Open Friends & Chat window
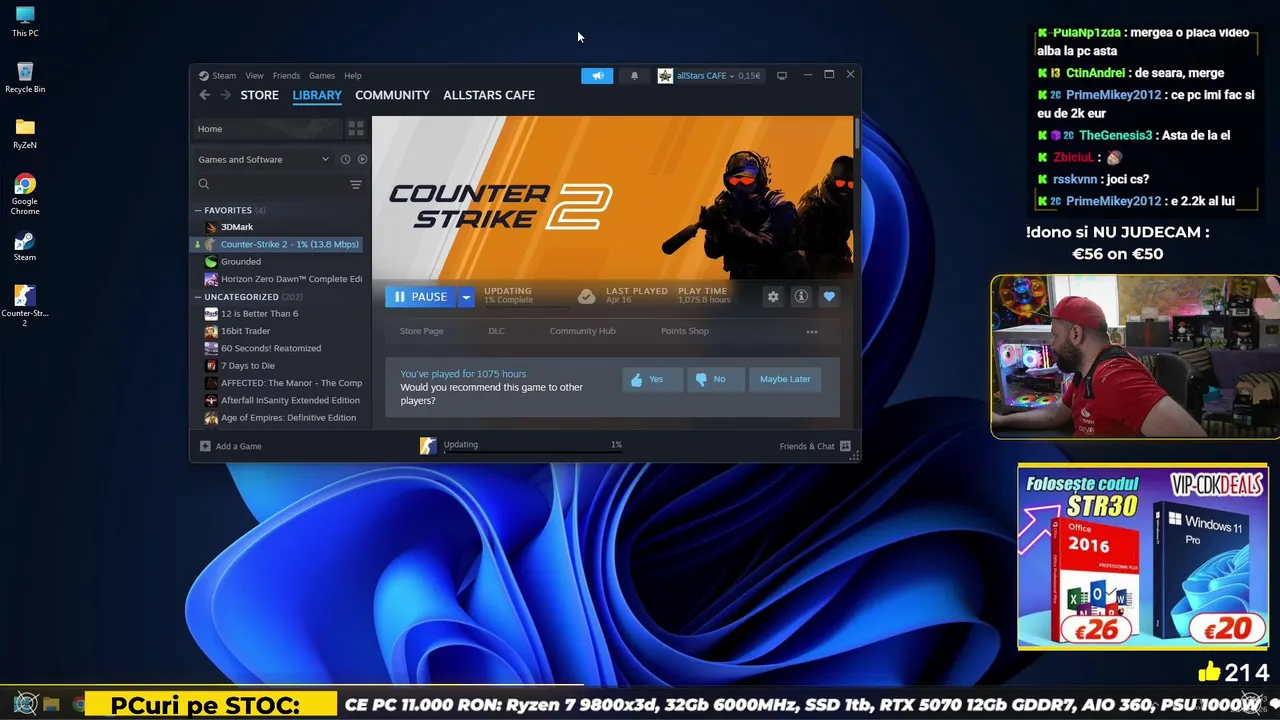The width and height of the screenshot is (1280, 720). 815,446
